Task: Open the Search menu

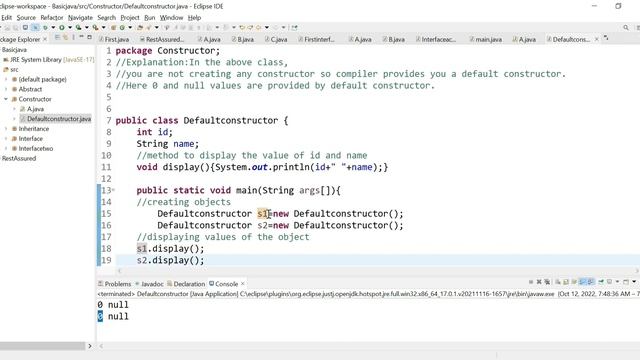Action: [107, 18]
